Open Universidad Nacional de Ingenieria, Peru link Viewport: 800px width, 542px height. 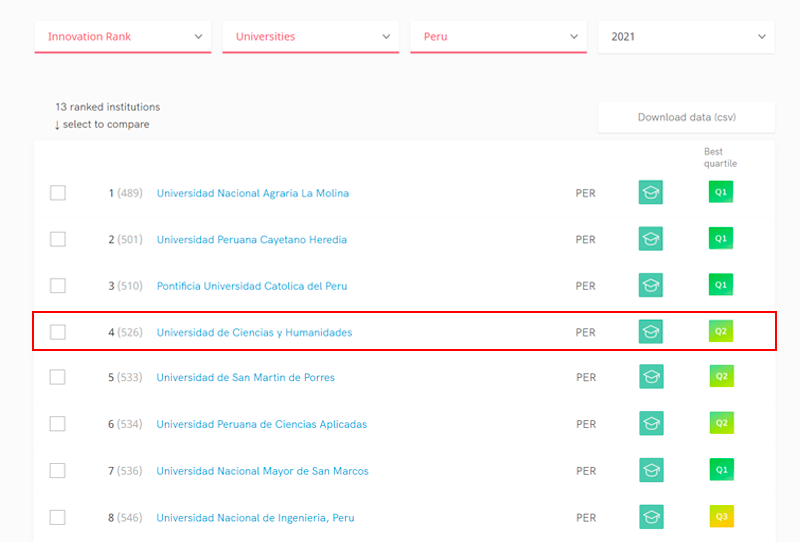pos(255,518)
